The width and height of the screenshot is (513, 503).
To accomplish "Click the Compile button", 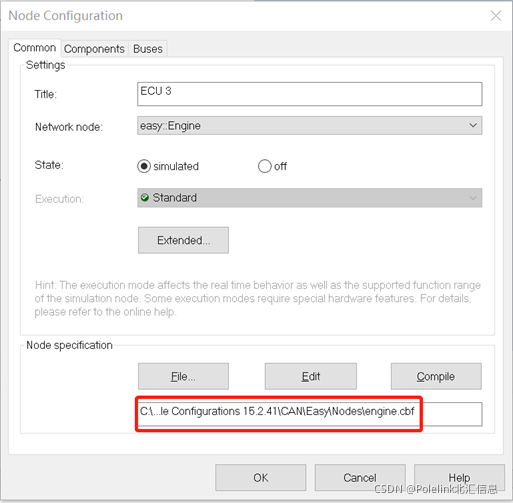I will [x=436, y=376].
